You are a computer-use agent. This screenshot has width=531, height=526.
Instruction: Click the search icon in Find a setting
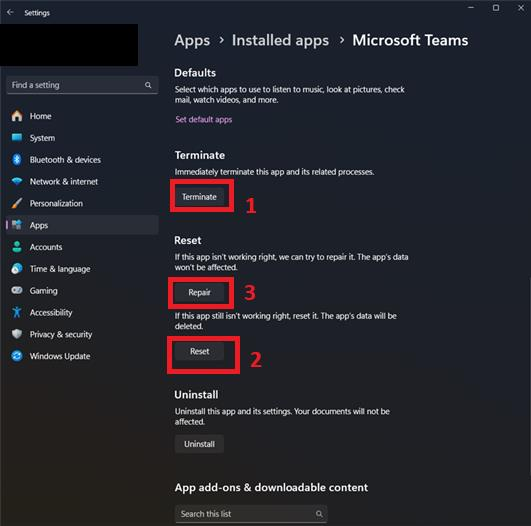click(x=148, y=85)
